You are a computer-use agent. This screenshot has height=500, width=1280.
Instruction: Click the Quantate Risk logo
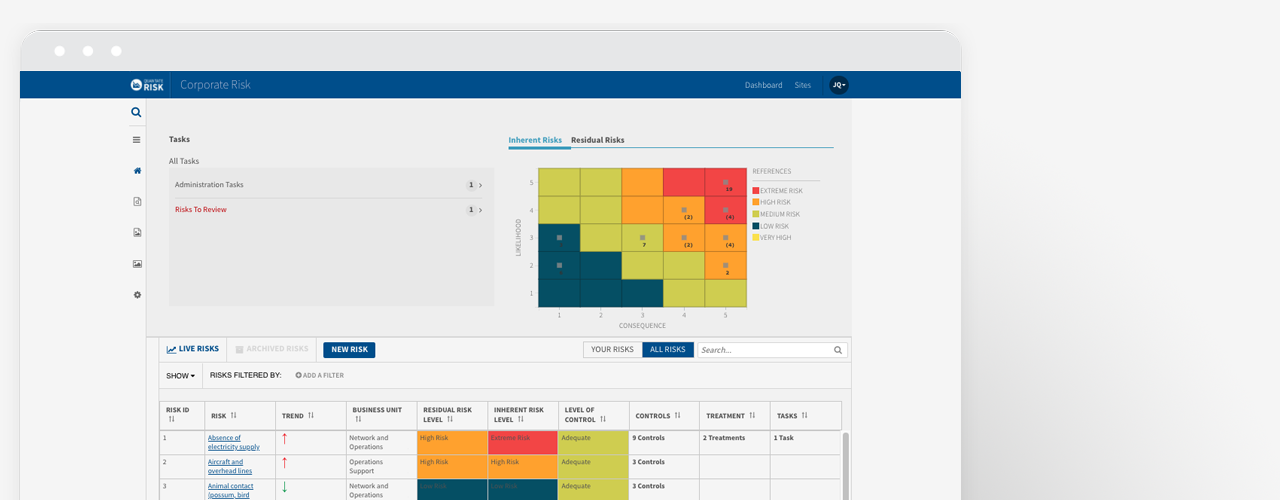point(147,85)
